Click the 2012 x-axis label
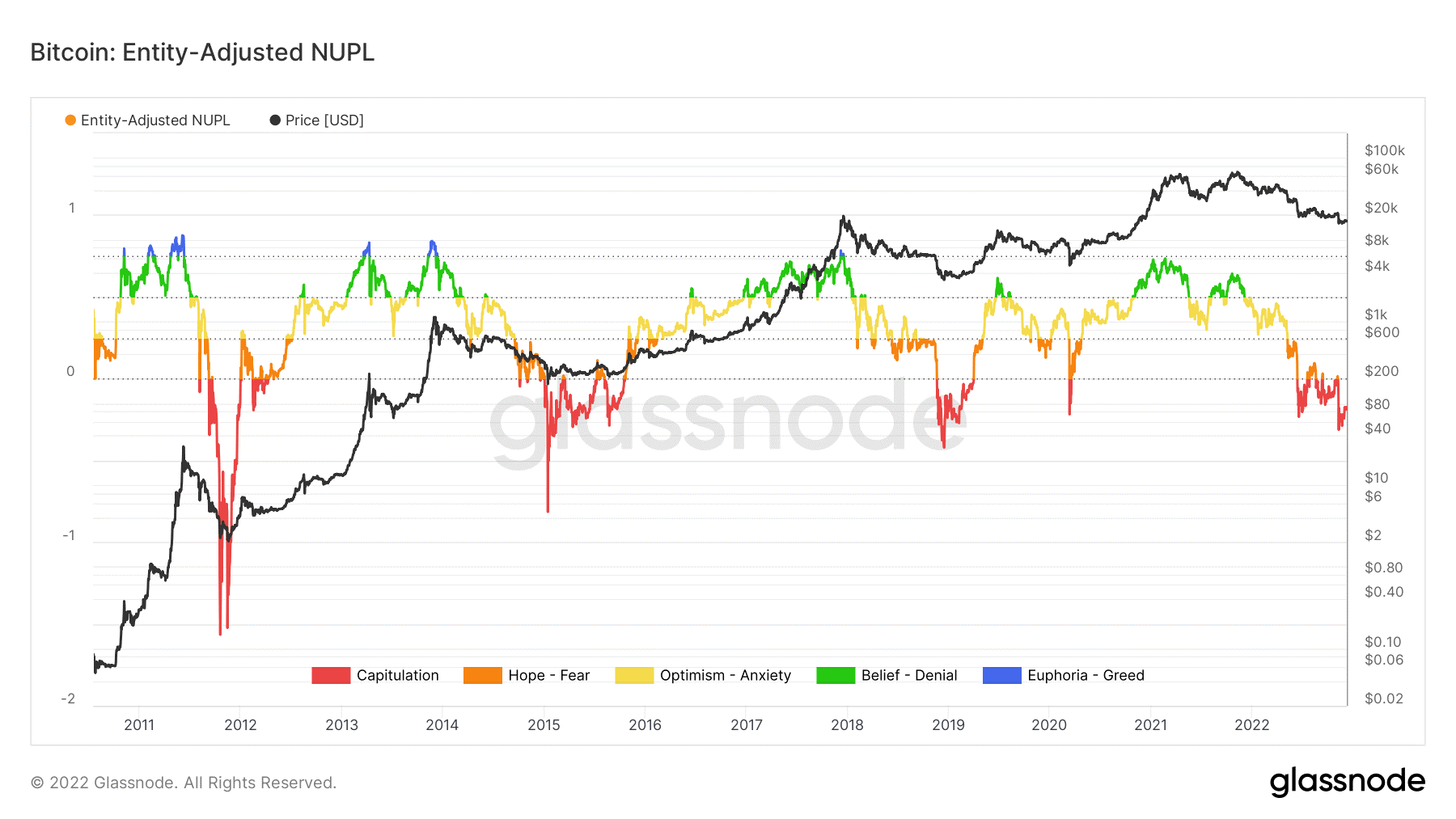Viewport: 1456px width, 819px height. (x=240, y=725)
